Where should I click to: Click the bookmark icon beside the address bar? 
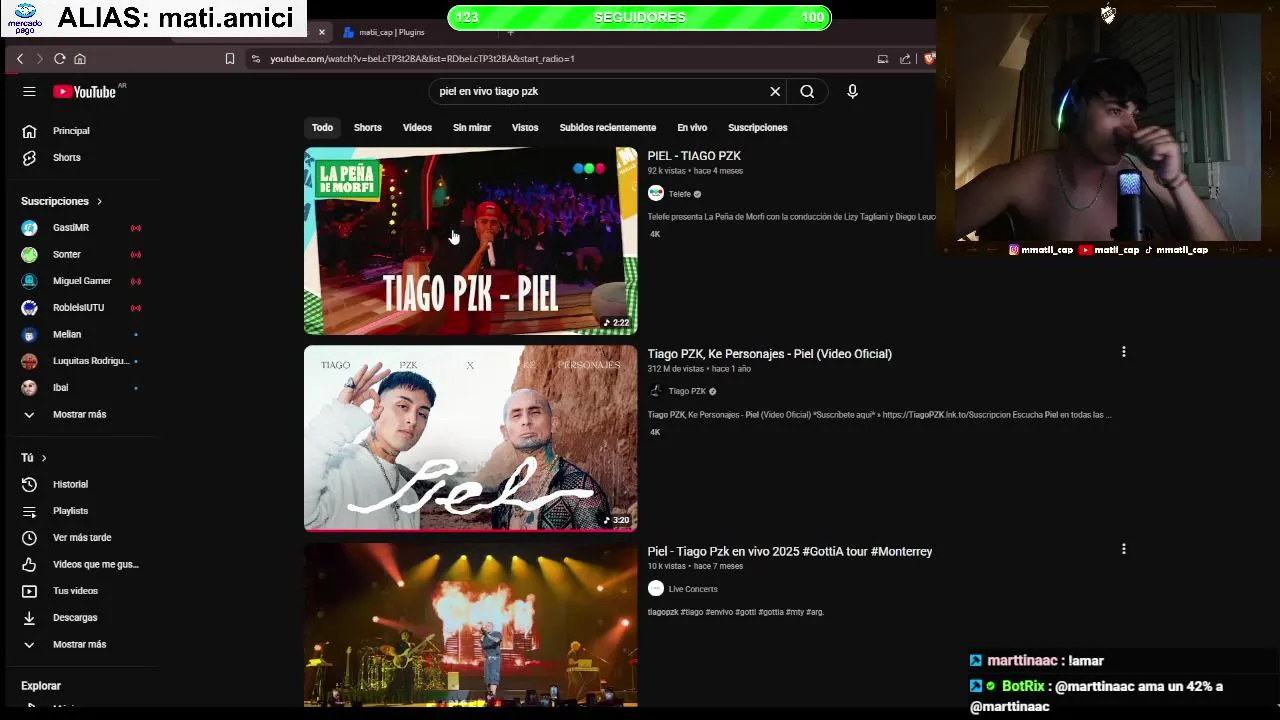click(x=230, y=59)
